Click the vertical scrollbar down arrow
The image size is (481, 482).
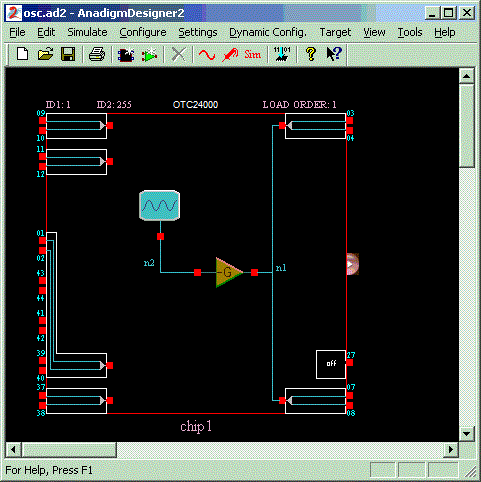(x=466, y=434)
